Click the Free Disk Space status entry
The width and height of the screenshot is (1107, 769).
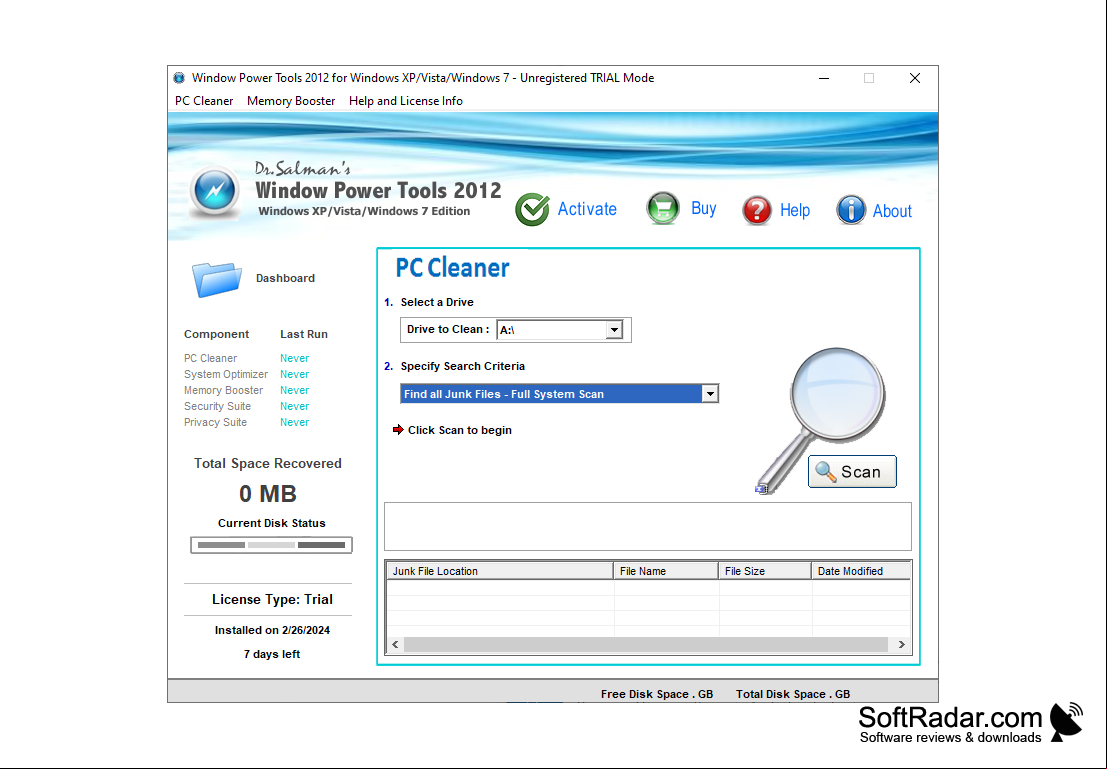[657, 694]
